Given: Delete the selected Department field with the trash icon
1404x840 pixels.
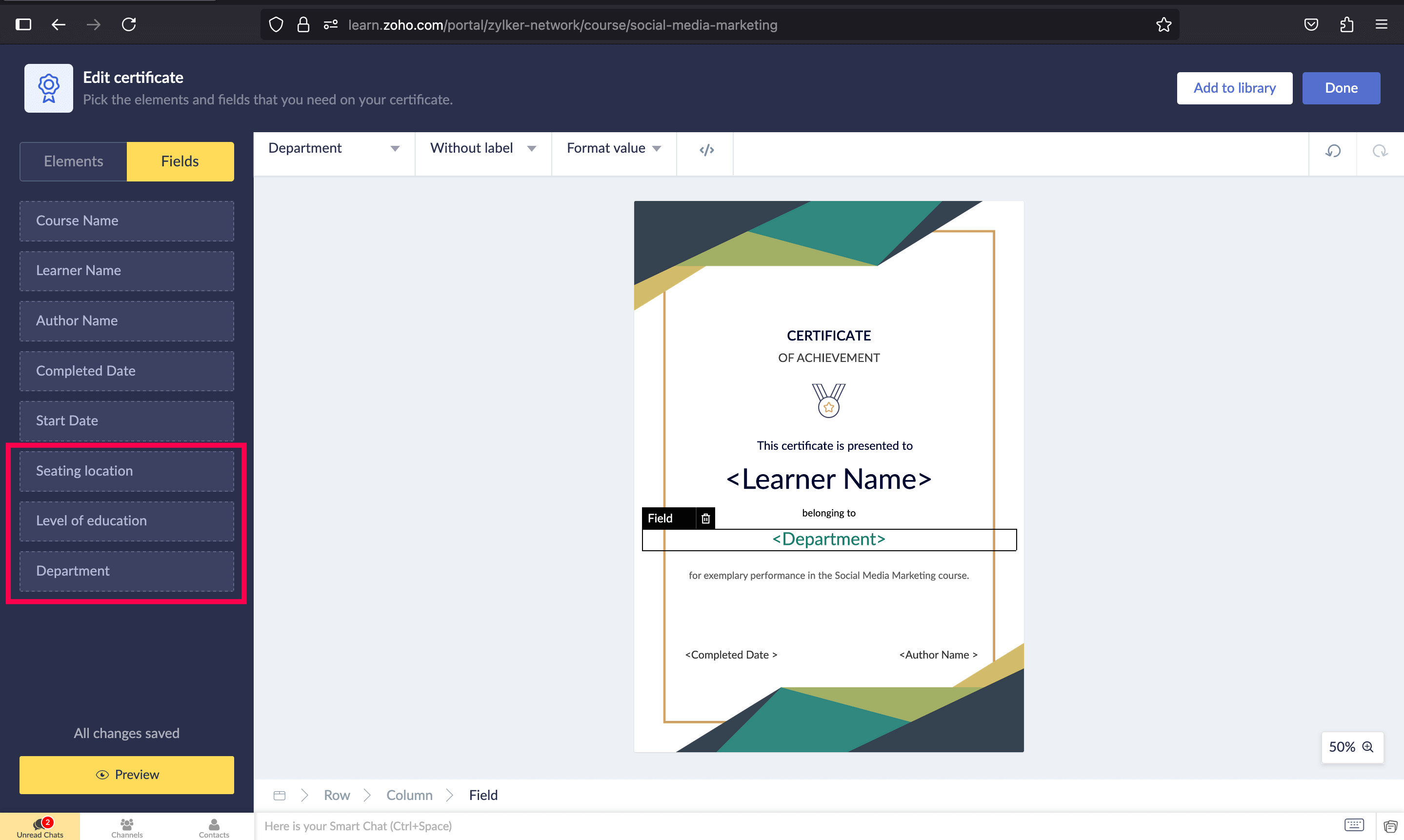Looking at the screenshot, I should [x=705, y=518].
